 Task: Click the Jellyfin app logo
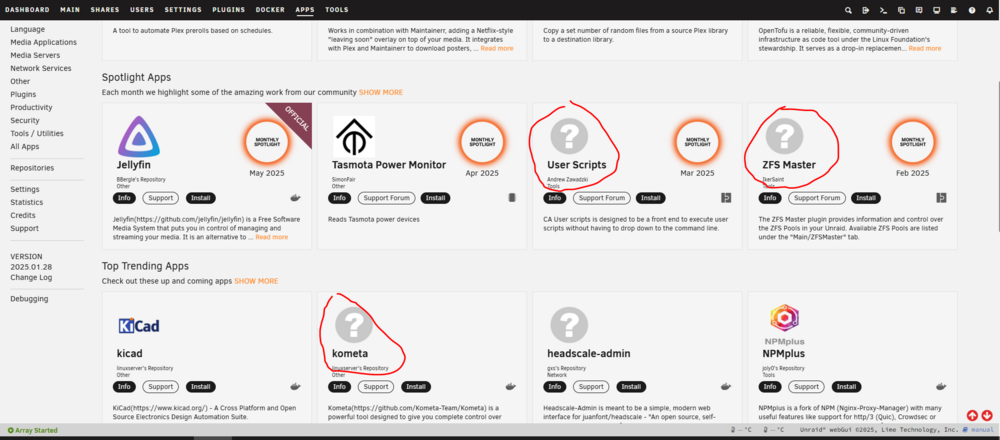(138, 136)
